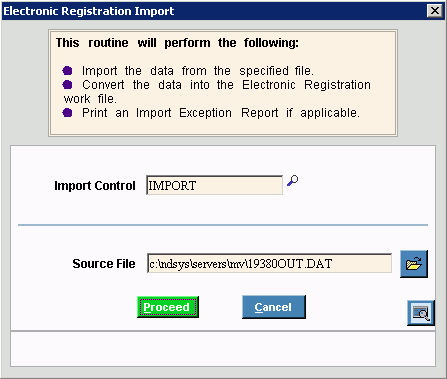Click the 'Source File' label
447x379 pixels.
tap(104, 264)
